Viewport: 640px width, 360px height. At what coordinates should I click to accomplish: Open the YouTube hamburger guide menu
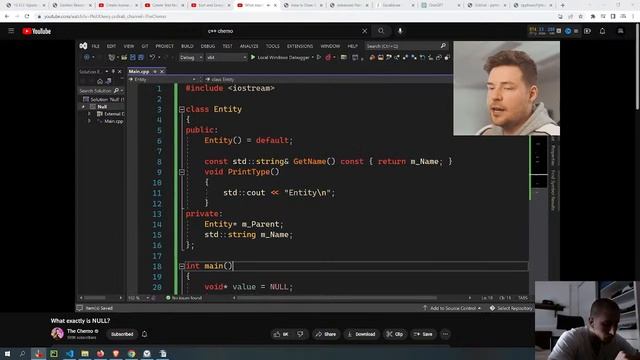click(11, 31)
